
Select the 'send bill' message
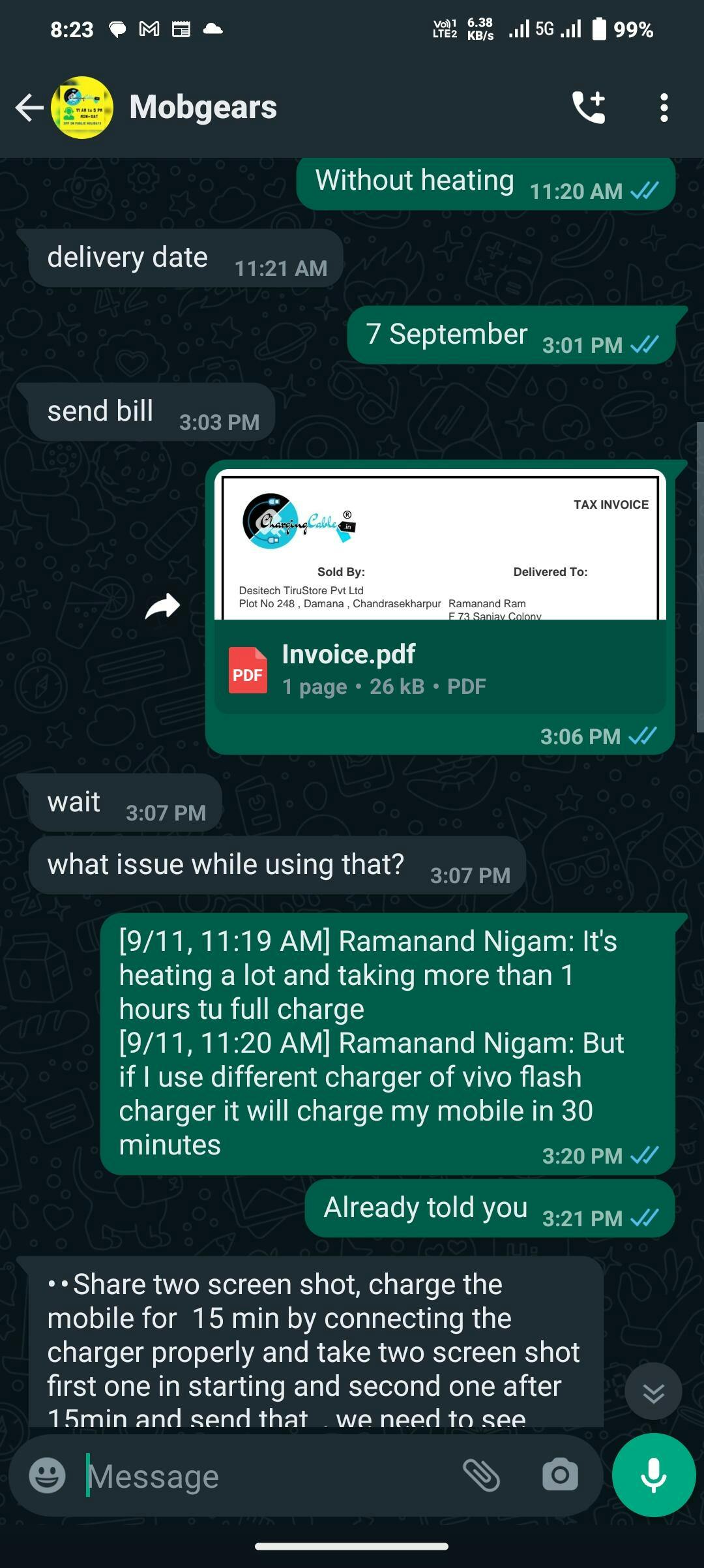(x=152, y=412)
